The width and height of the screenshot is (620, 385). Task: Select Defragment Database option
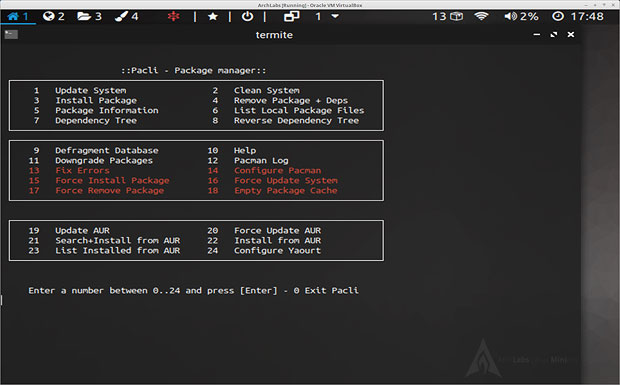pos(107,151)
